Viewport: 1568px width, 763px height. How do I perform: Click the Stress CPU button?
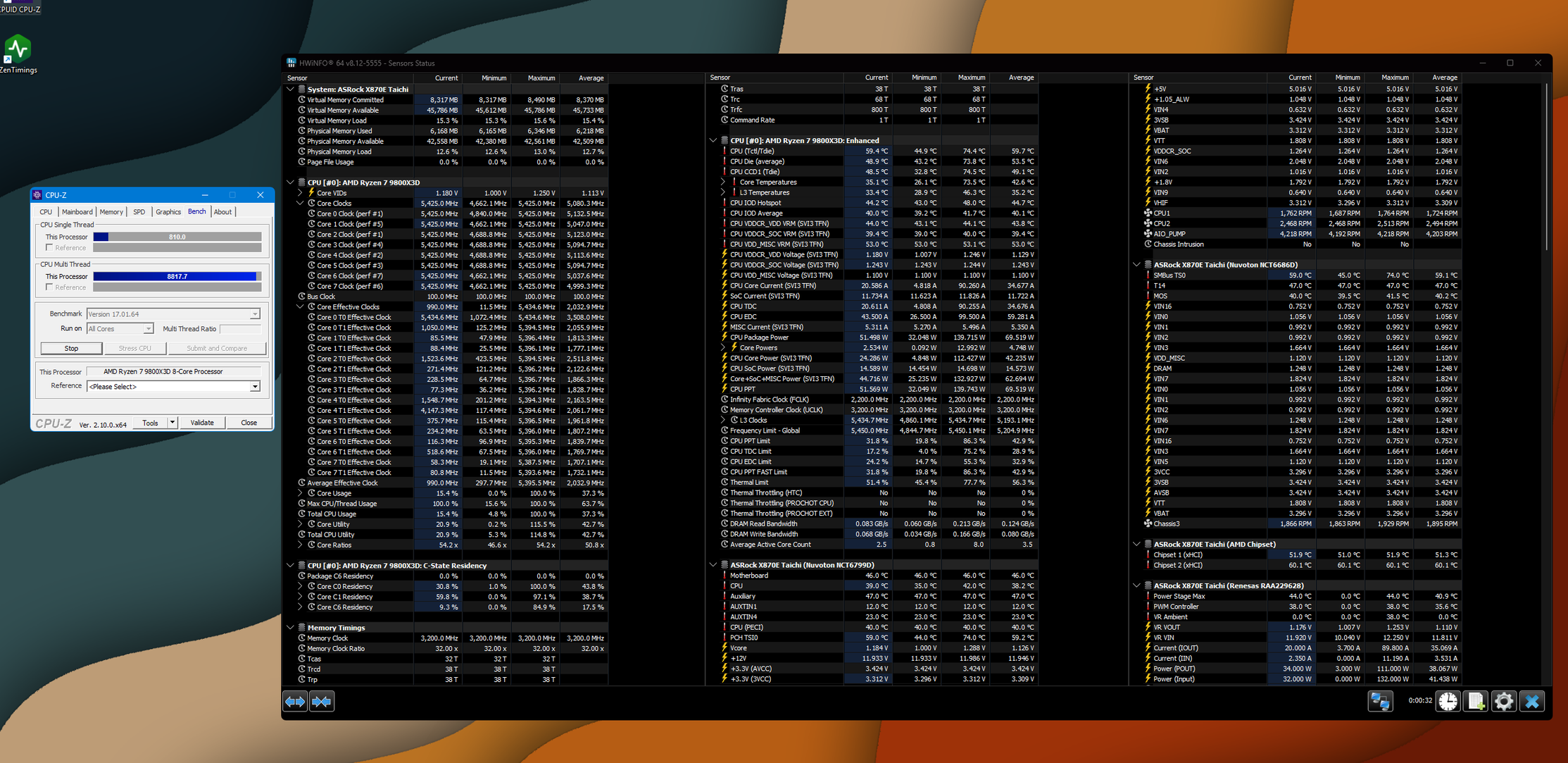coord(135,349)
